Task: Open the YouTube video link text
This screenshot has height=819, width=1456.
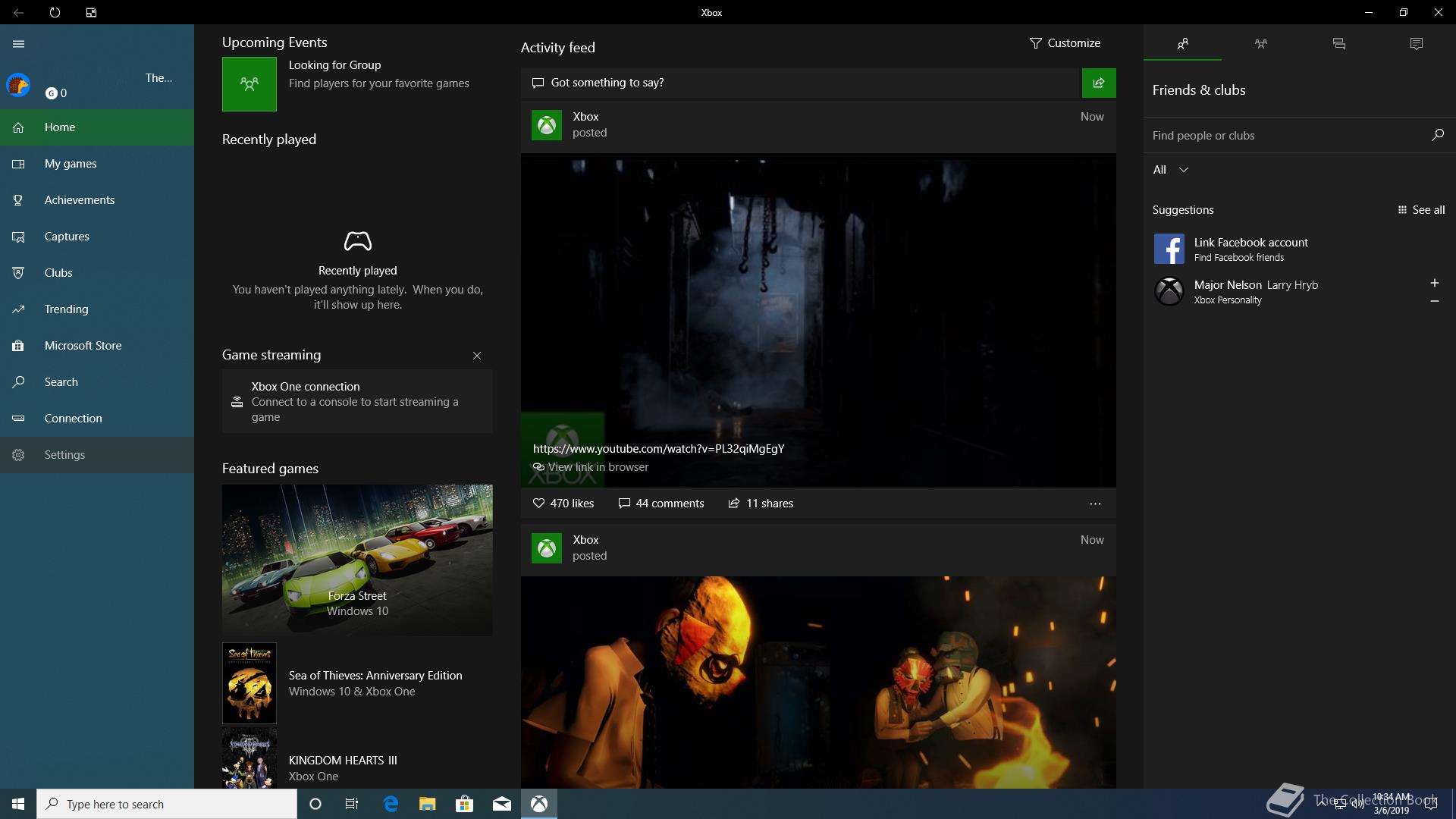Action: click(658, 448)
